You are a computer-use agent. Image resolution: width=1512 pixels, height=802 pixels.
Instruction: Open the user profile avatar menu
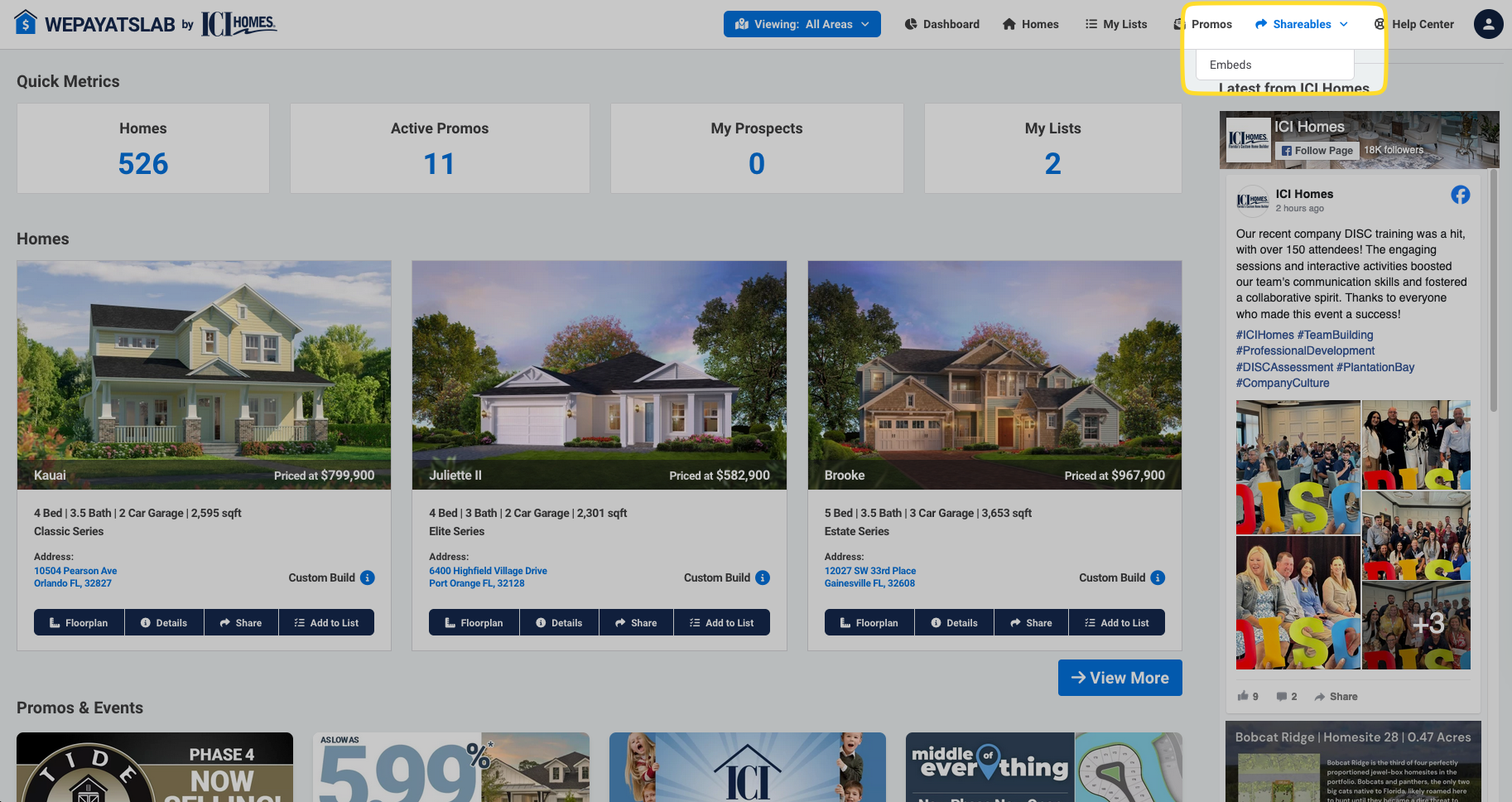tap(1488, 24)
